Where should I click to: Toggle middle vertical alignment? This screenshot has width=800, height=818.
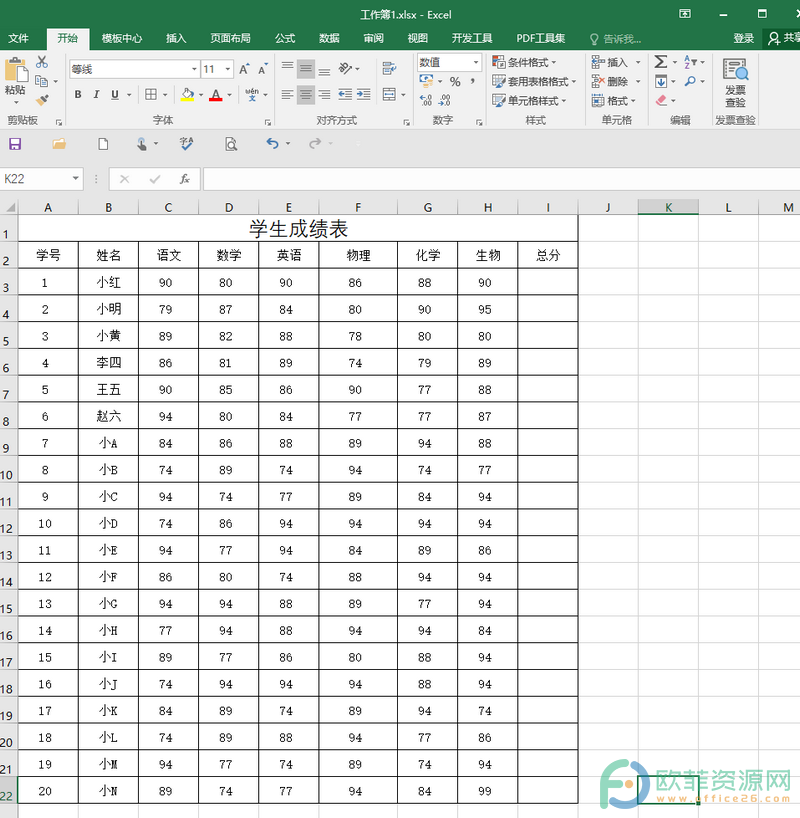[306, 69]
